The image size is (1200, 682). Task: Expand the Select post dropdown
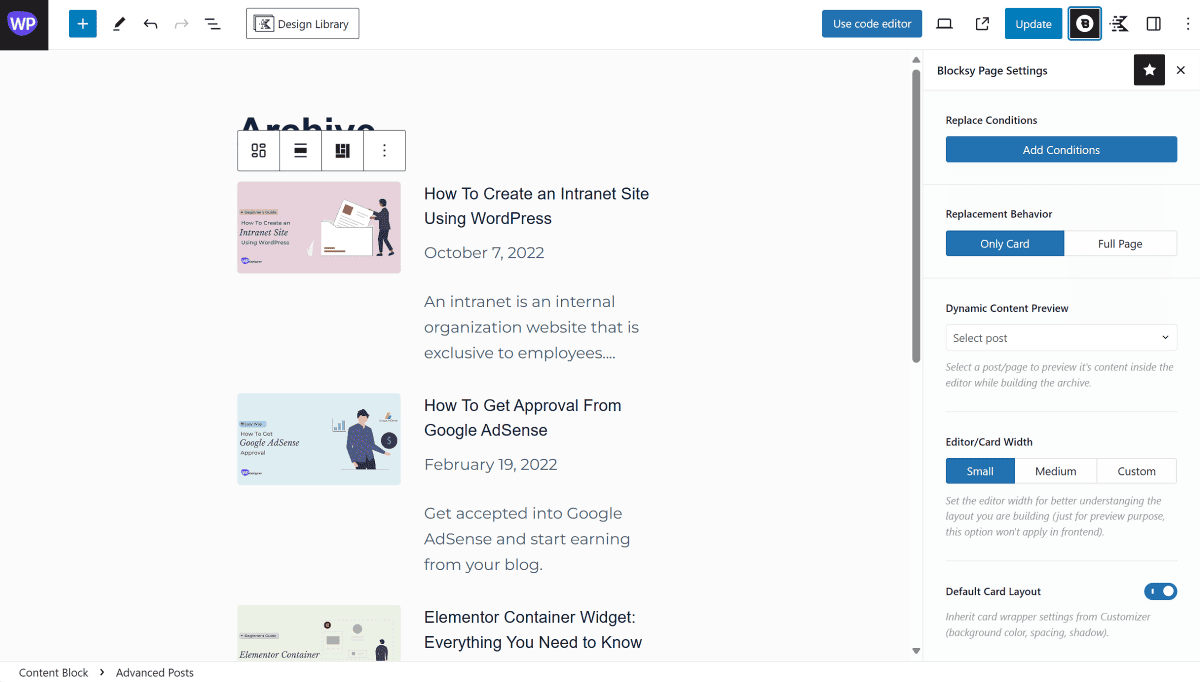1061,338
